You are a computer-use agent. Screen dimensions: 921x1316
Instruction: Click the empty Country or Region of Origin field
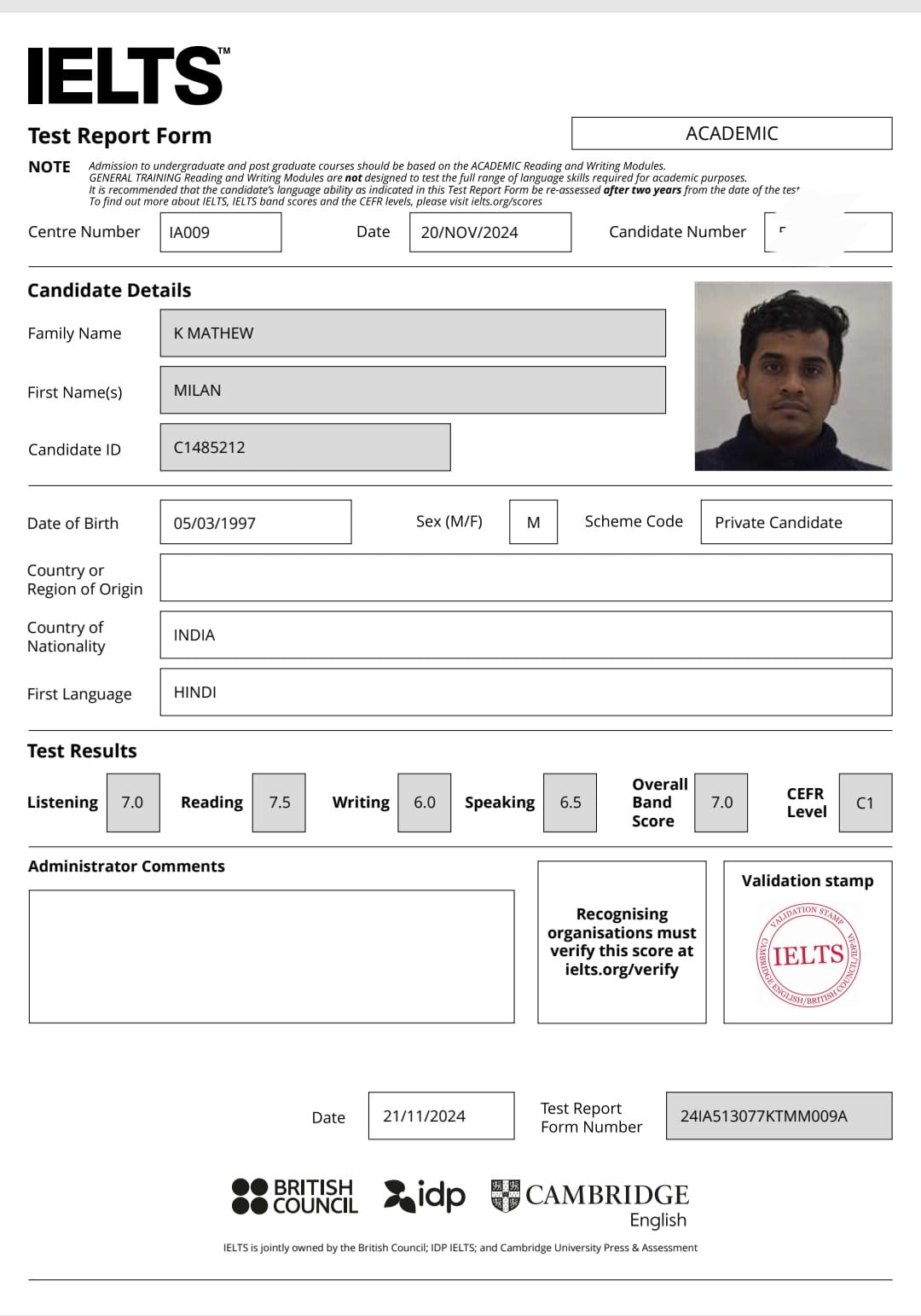point(526,577)
